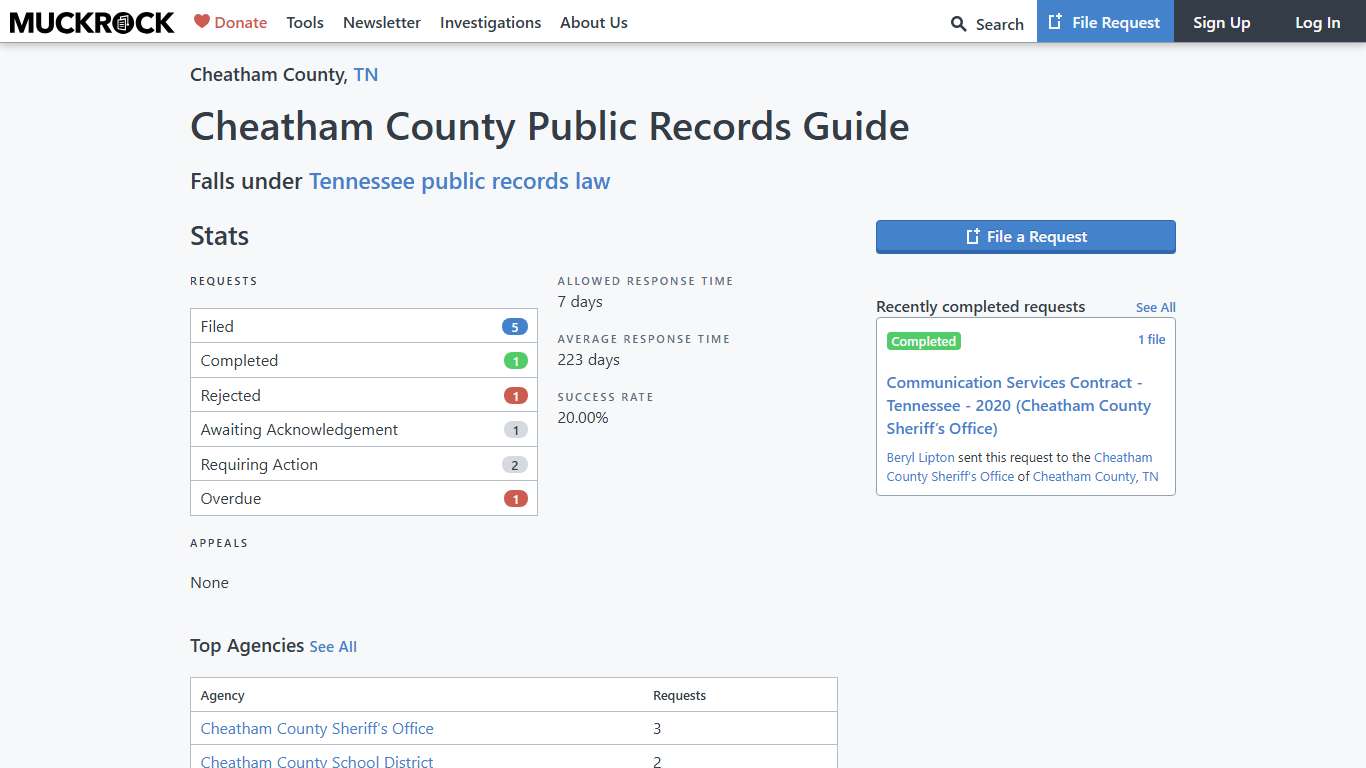Viewport: 1366px width, 768px height.
Task: Click the Requiring Action row
Action: click(x=364, y=464)
